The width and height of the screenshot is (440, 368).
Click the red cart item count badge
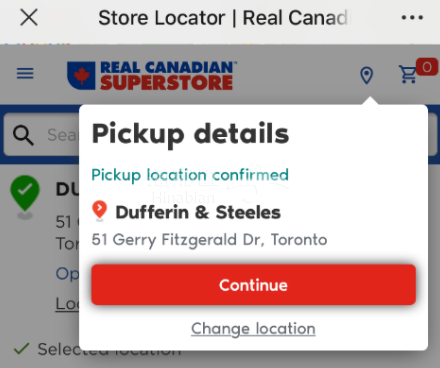427,67
